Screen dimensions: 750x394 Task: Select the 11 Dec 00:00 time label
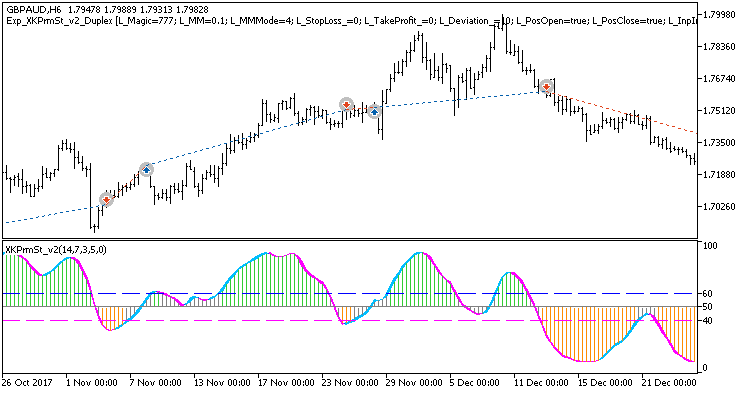pyautogui.click(x=540, y=383)
